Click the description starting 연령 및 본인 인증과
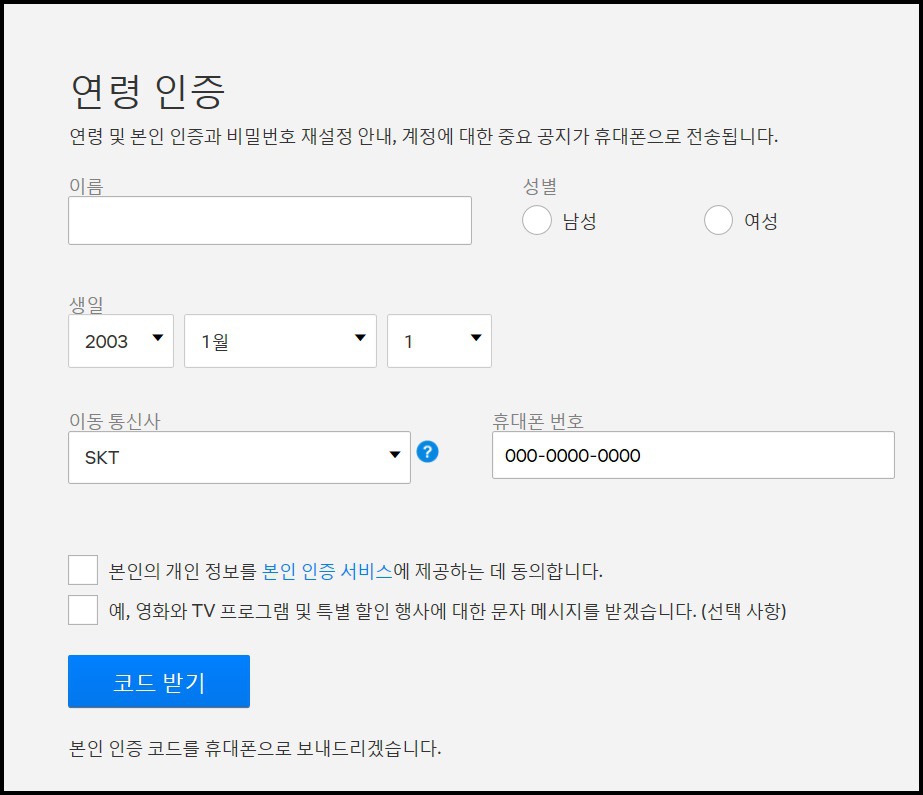 click(424, 137)
